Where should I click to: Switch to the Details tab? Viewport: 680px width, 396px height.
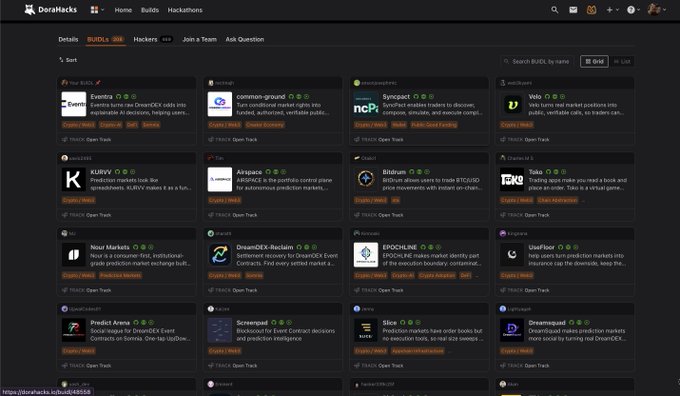pos(68,39)
